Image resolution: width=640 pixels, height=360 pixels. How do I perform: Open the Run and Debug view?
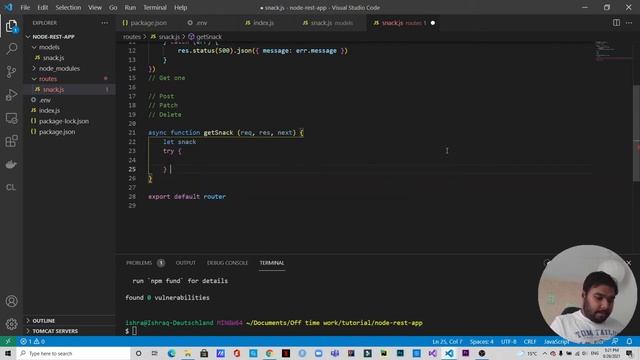tap(11, 95)
